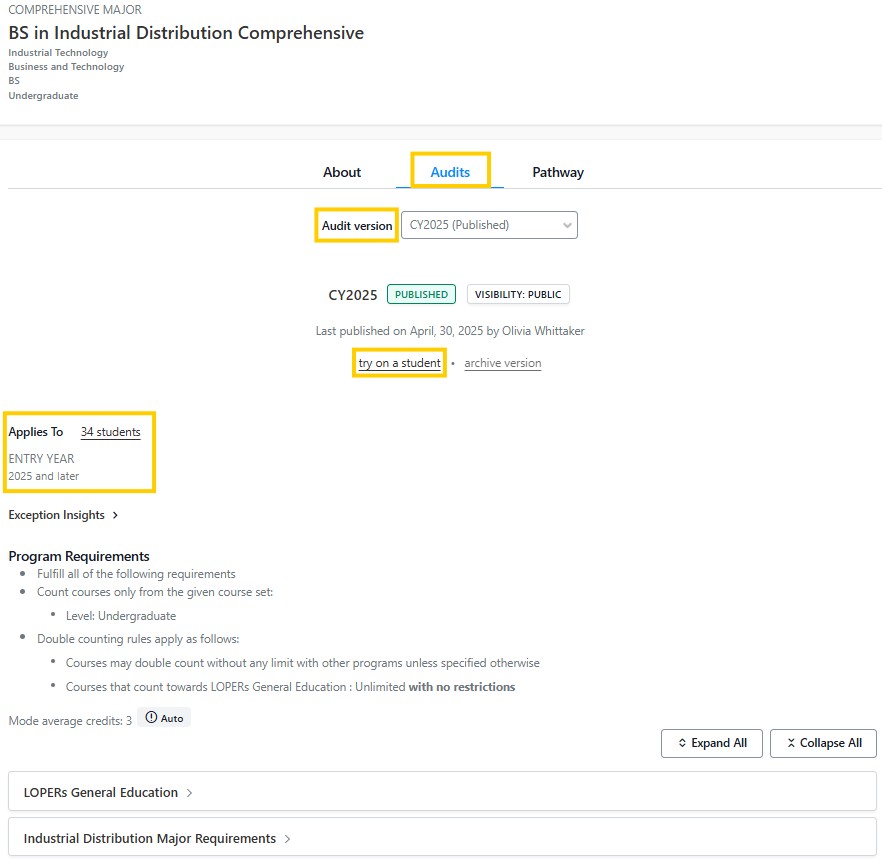
Task: Expand LOPERs General Education requirement
Action: [442, 792]
